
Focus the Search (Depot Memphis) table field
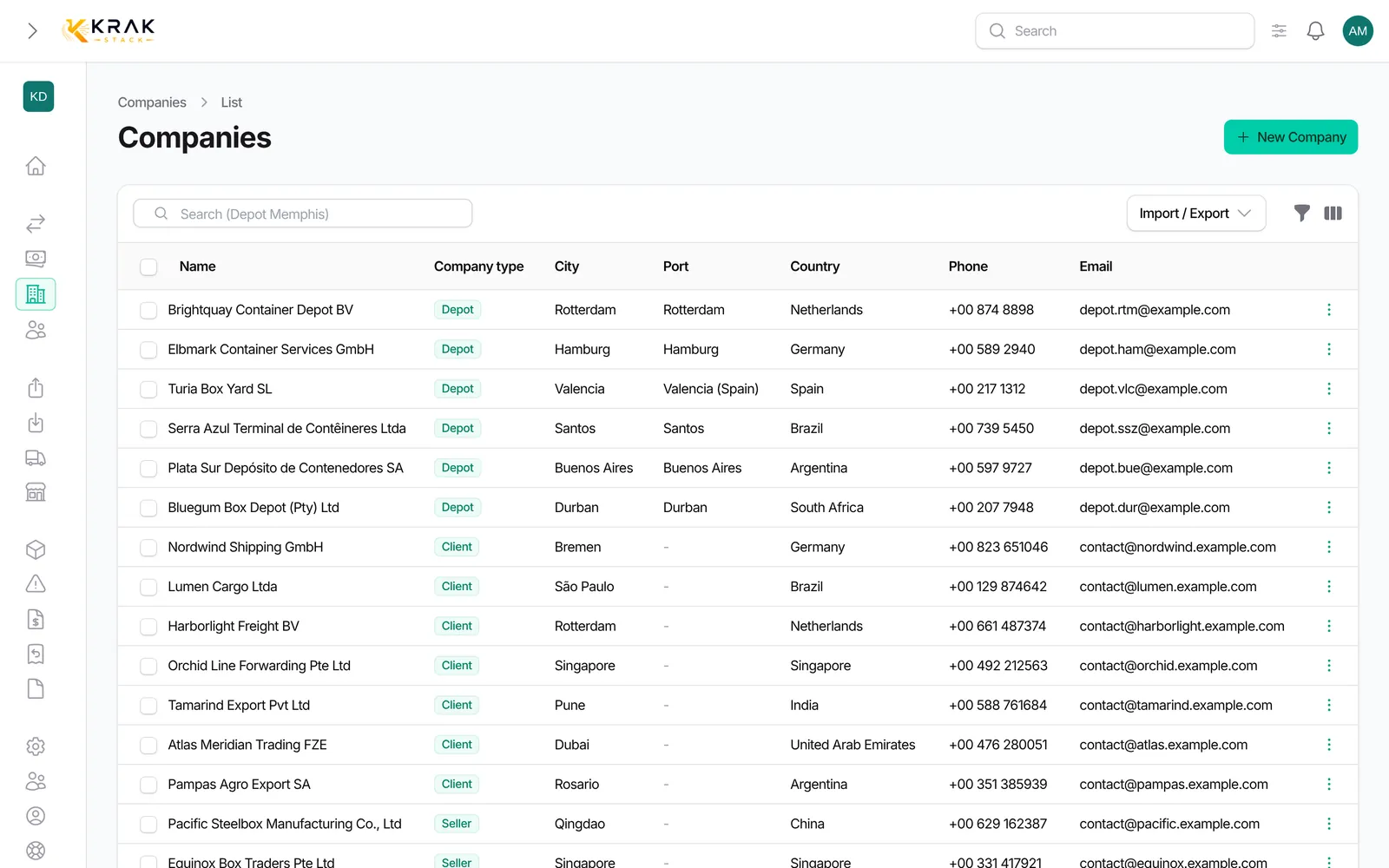pos(302,214)
